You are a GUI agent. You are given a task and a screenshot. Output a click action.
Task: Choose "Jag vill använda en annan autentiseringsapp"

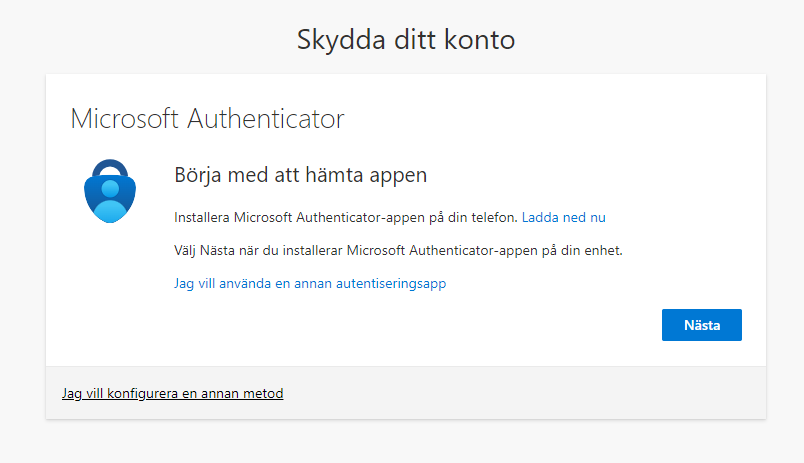[310, 283]
